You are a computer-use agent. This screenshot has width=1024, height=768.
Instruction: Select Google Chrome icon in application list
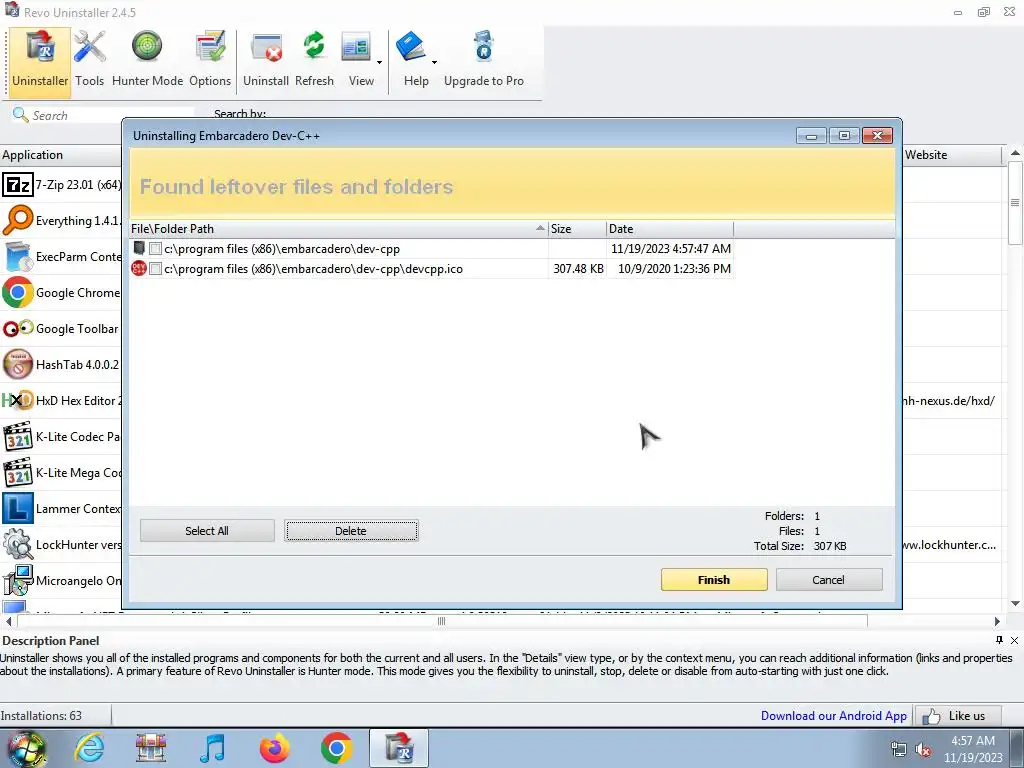click(18, 293)
